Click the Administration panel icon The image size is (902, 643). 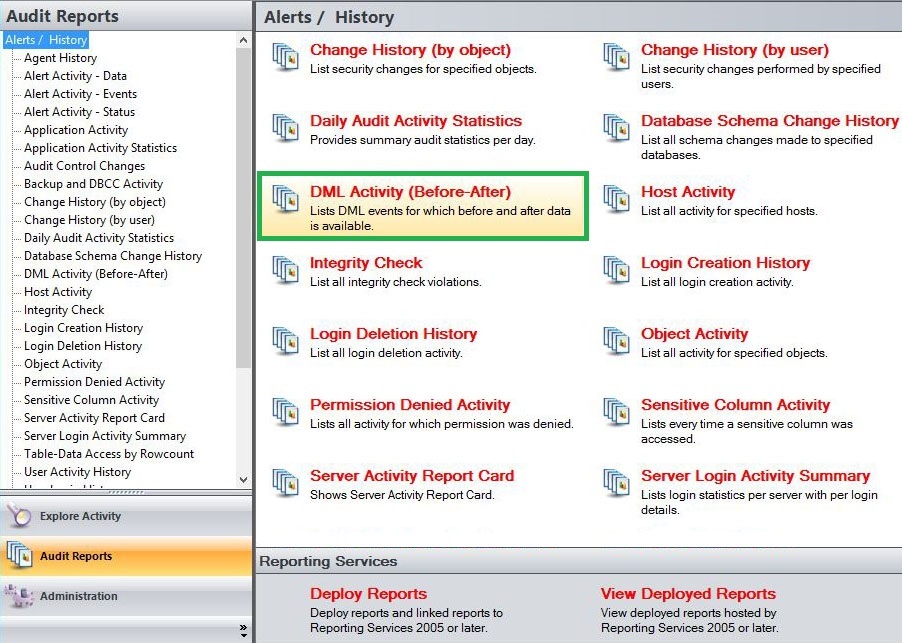(20, 596)
